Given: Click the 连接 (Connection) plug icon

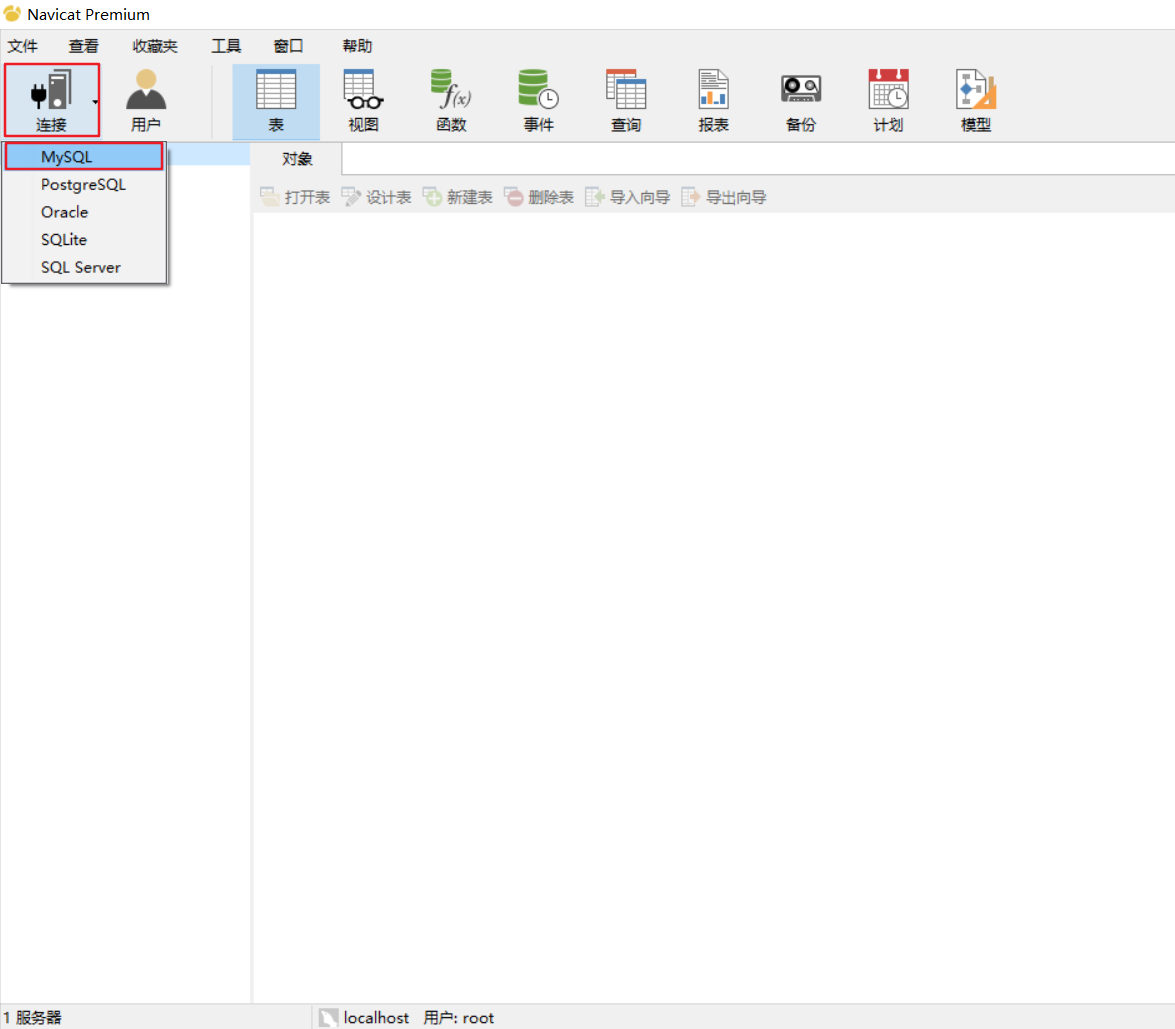Looking at the screenshot, I should pos(50,90).
